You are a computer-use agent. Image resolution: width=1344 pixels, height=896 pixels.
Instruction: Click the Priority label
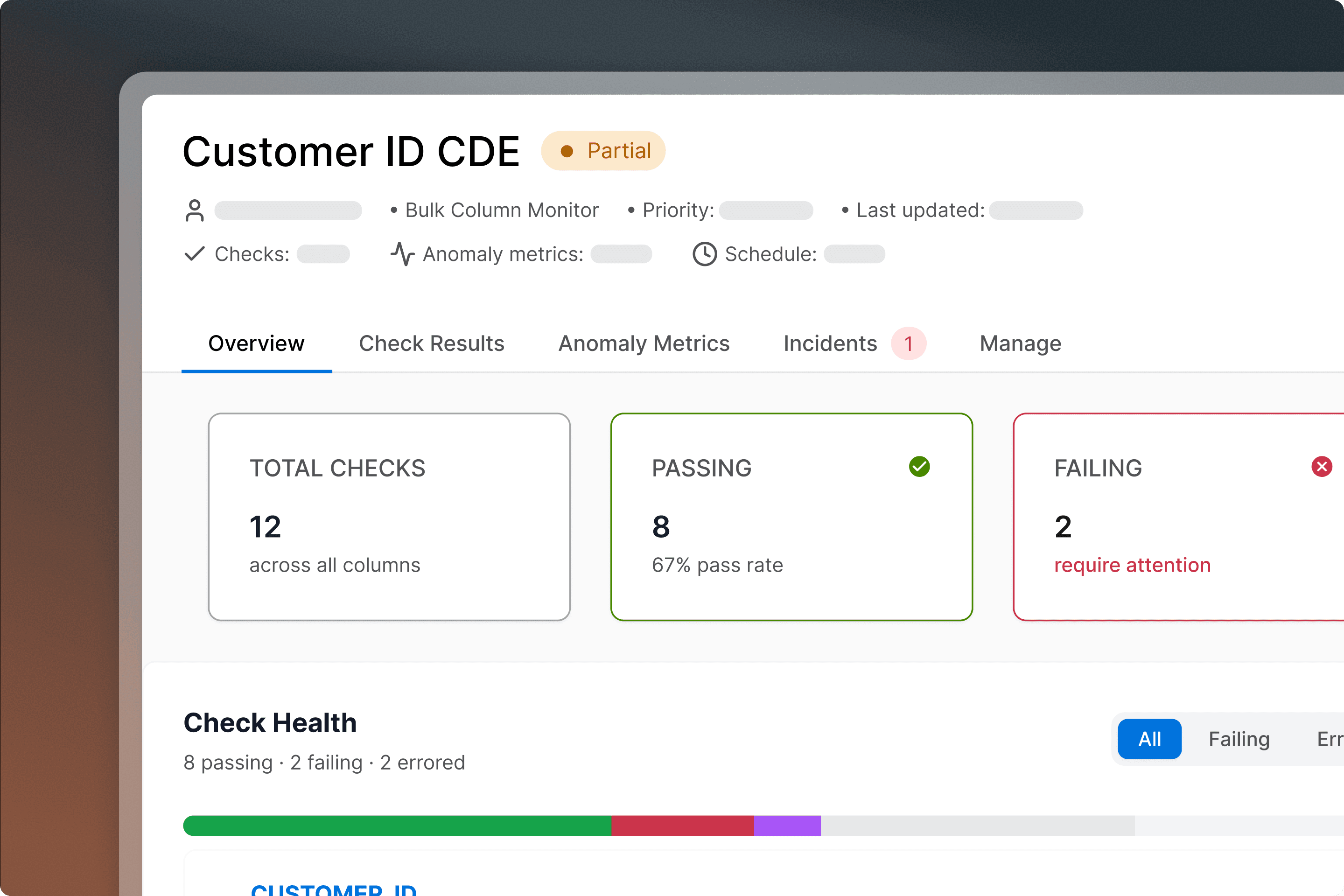[678, 210]
